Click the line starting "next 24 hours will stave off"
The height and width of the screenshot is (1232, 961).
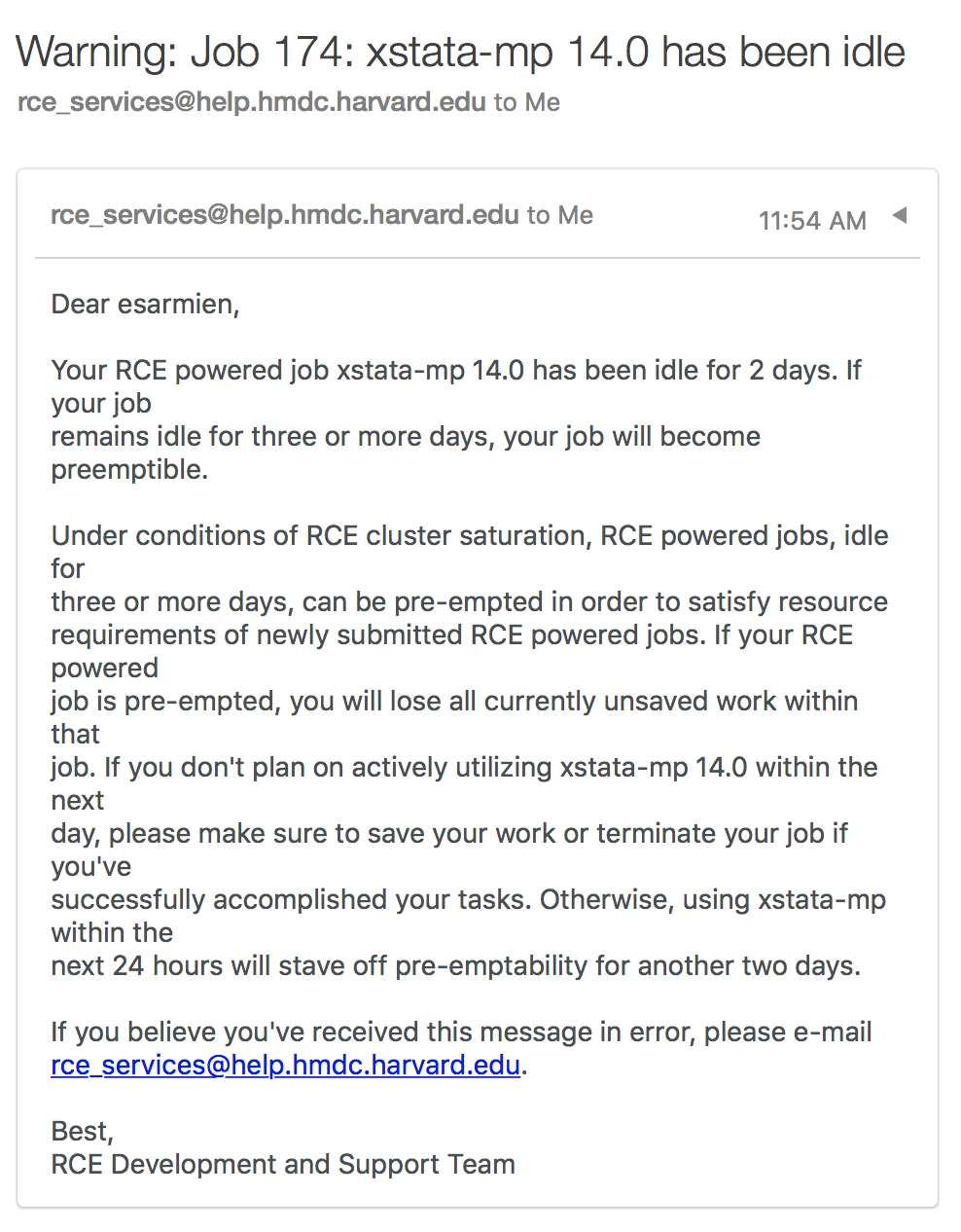click(x=456, y=966)
